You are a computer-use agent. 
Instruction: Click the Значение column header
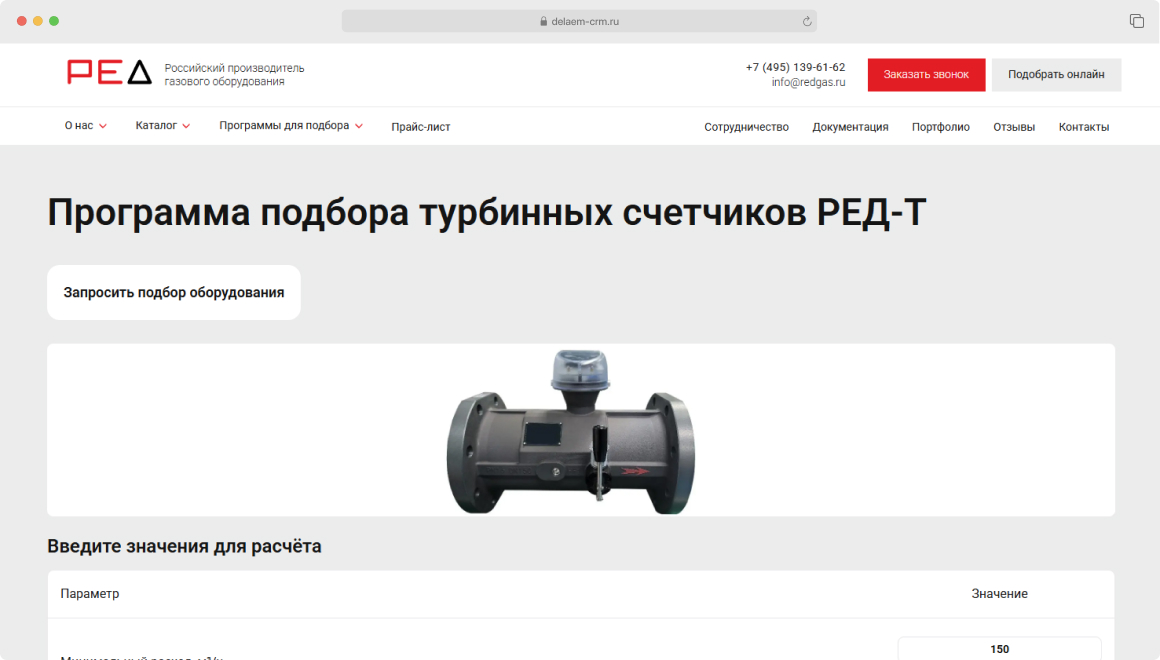point(999,593)
